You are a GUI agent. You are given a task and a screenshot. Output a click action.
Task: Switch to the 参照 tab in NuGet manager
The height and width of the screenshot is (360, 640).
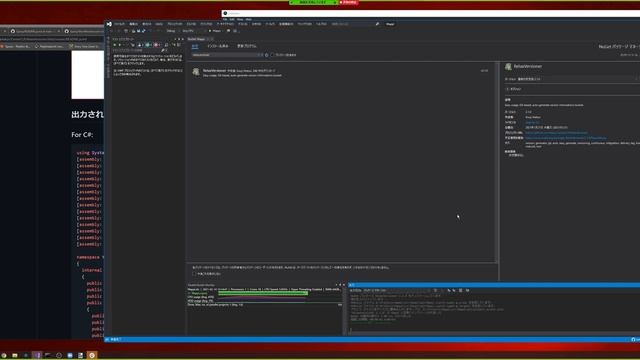pyautogui.click(x=195, y=46)
